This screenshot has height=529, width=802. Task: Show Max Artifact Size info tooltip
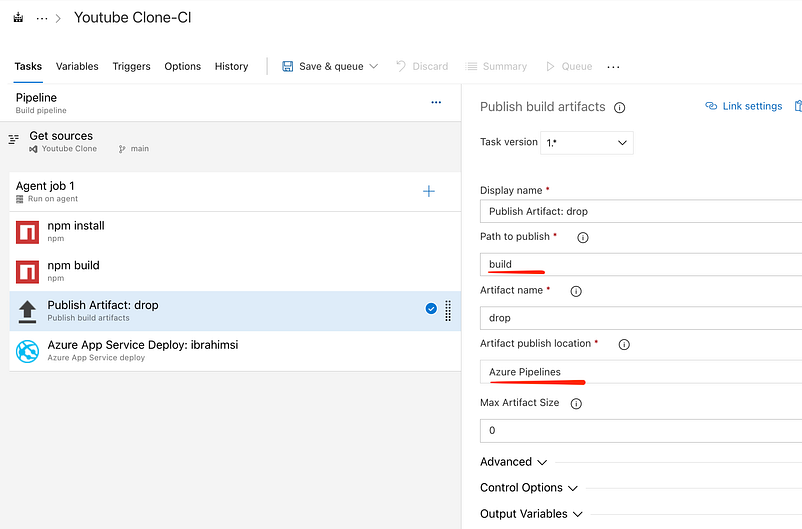point(576,404)
